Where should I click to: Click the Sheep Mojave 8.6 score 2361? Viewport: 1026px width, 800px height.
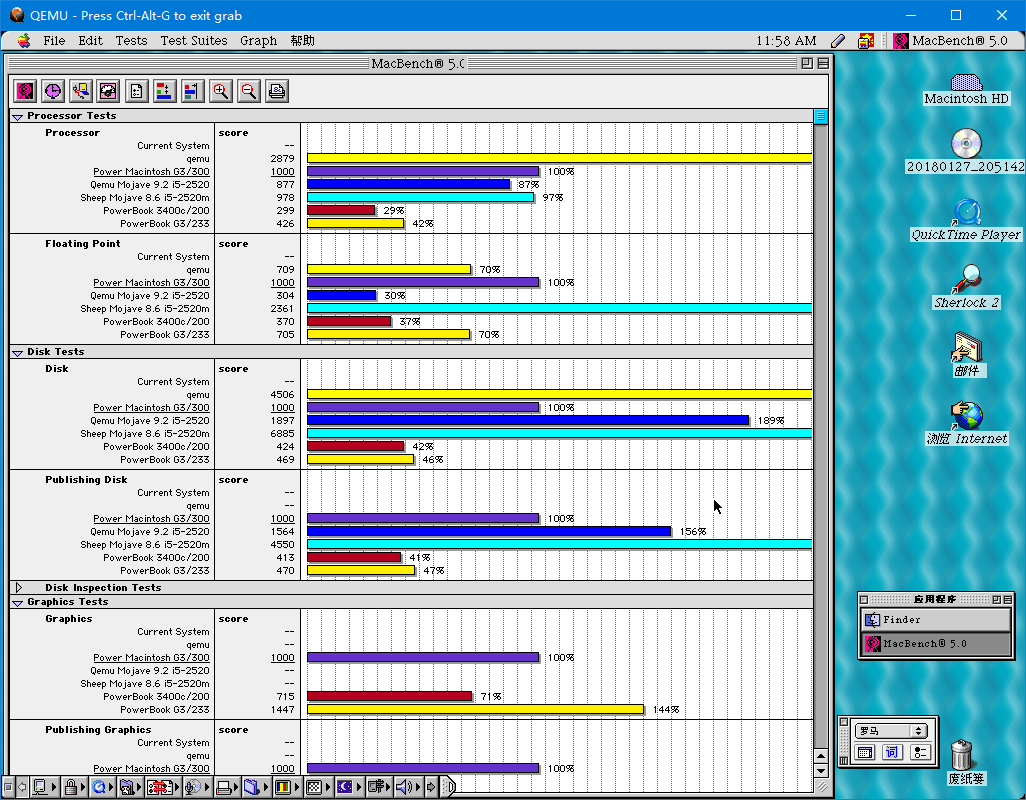click(x=282, y=309)
